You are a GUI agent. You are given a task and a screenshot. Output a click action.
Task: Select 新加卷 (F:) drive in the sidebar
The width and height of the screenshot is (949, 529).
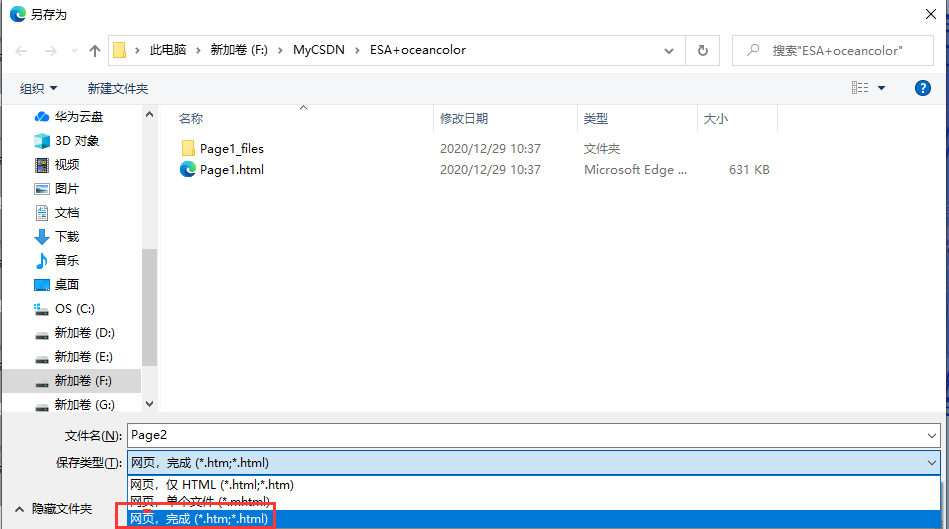[73, 381]
